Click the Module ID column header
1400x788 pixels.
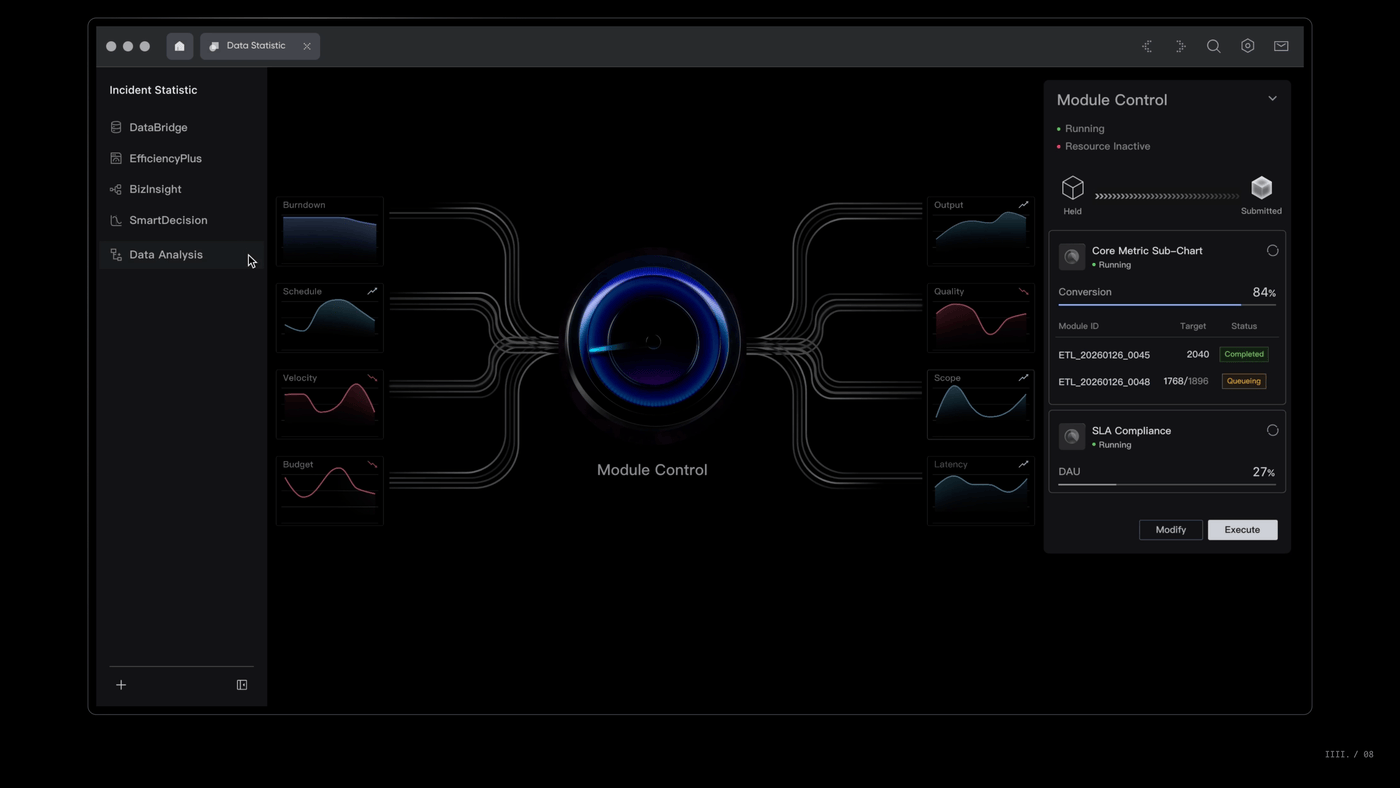click(x=1078, y=326)
